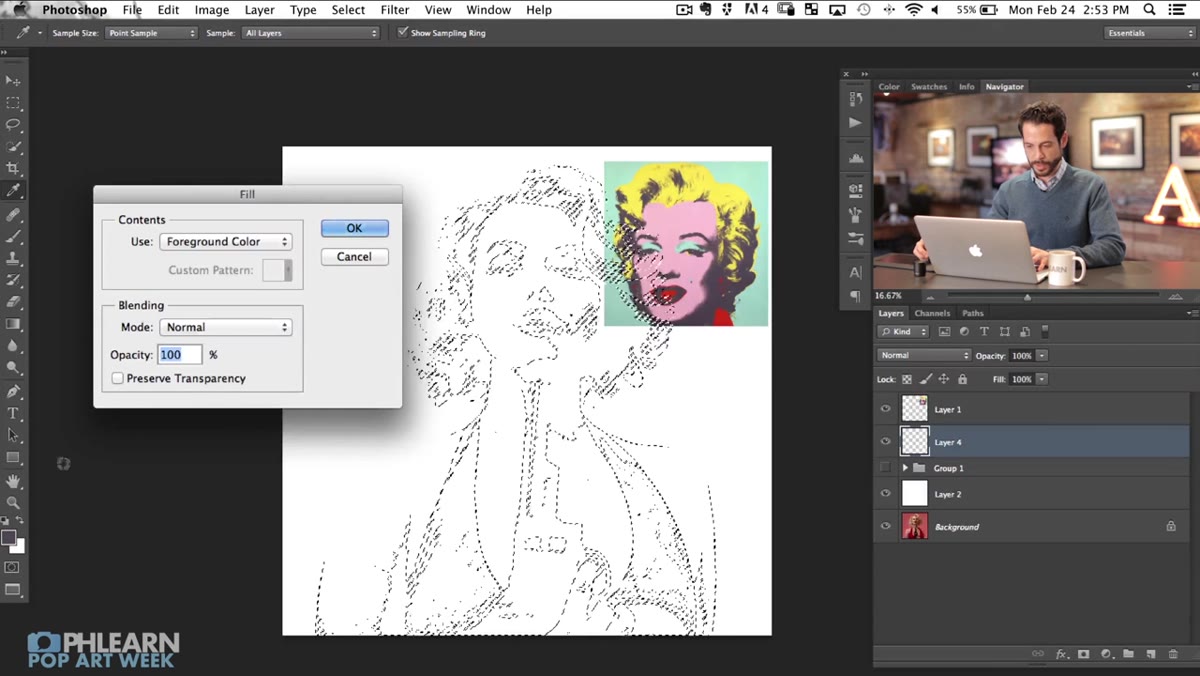Screen dimensions: 1200x676
Task: Toggle Quick Mask mode icon
Action: pos(13,567)
